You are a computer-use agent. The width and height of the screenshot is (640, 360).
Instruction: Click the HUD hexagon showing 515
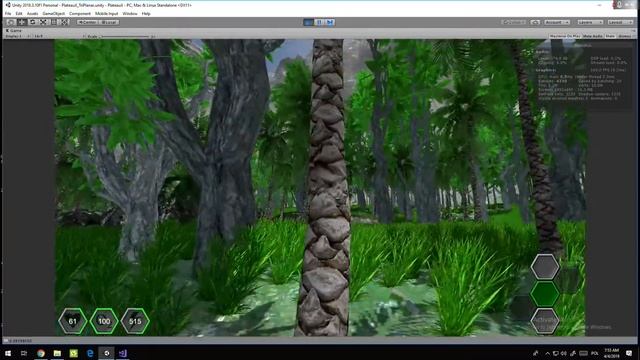tap(135, 321)
